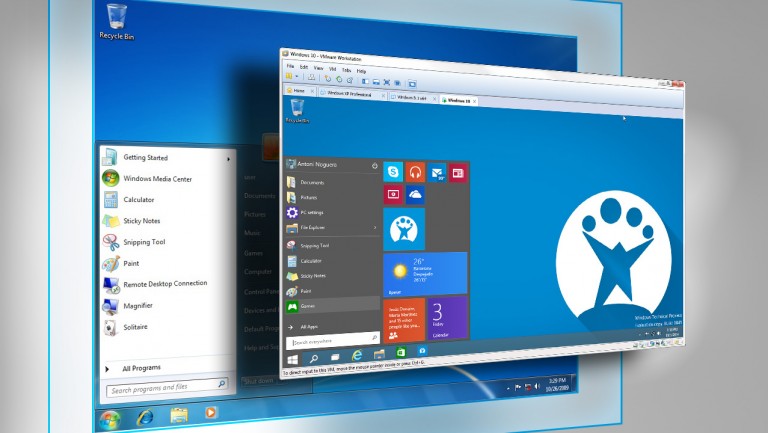
Task: Open the VMware File menu
Action: 291,68
